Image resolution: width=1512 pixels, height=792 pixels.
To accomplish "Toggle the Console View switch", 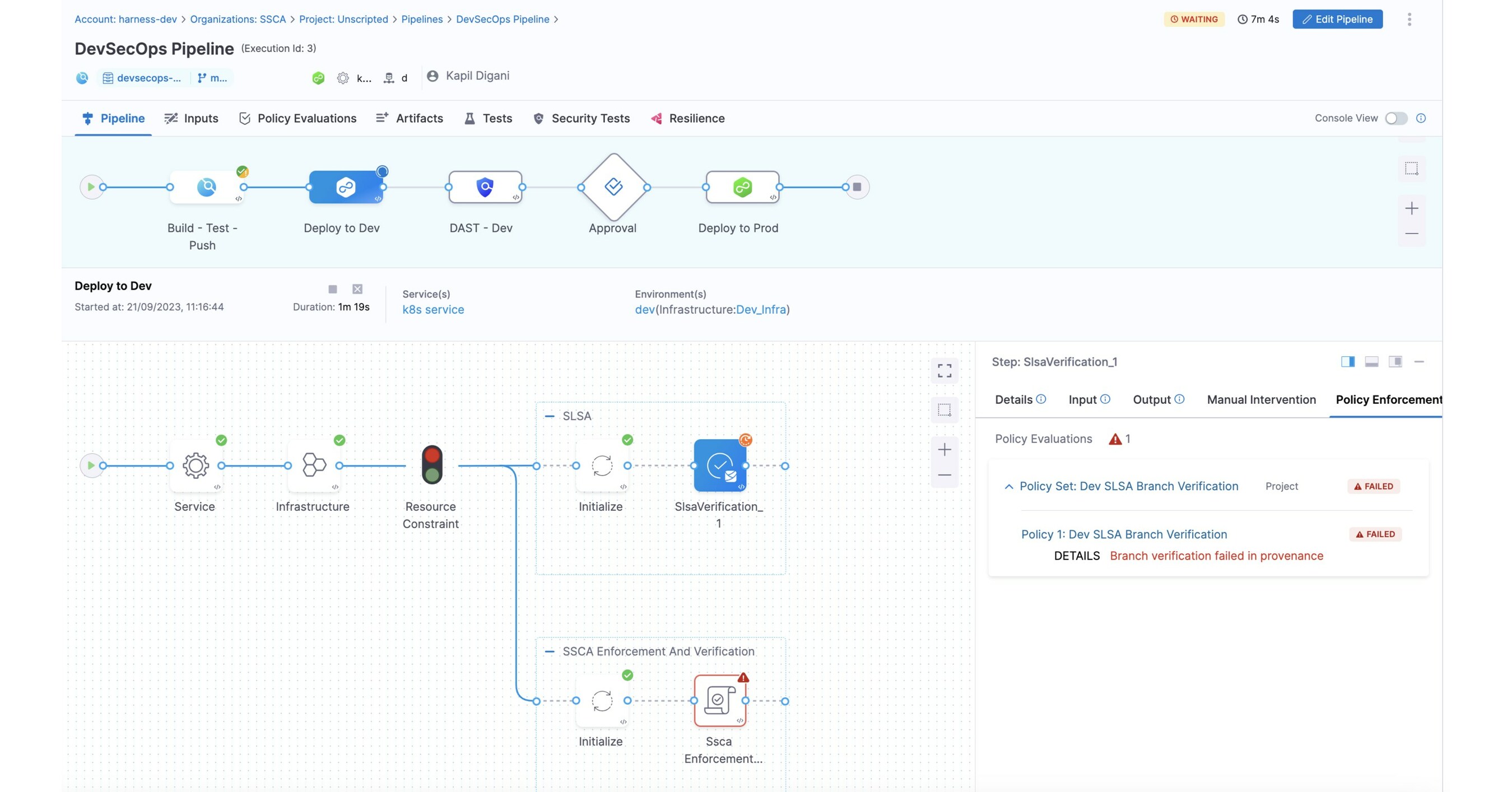I will (1396, 119).
